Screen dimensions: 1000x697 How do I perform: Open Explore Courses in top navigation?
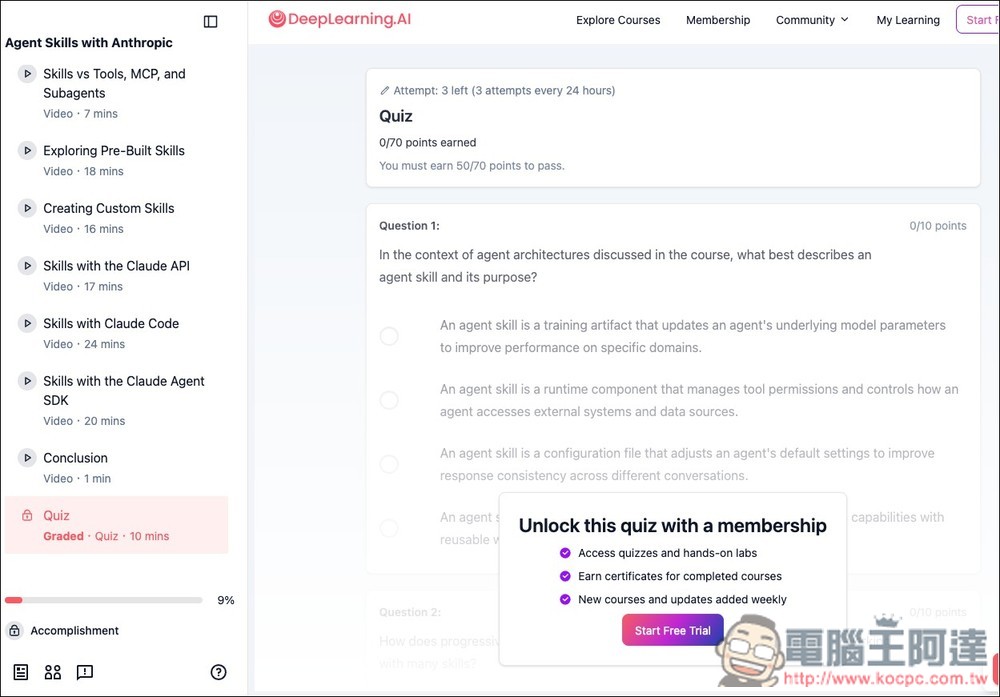tap(618, 20)
